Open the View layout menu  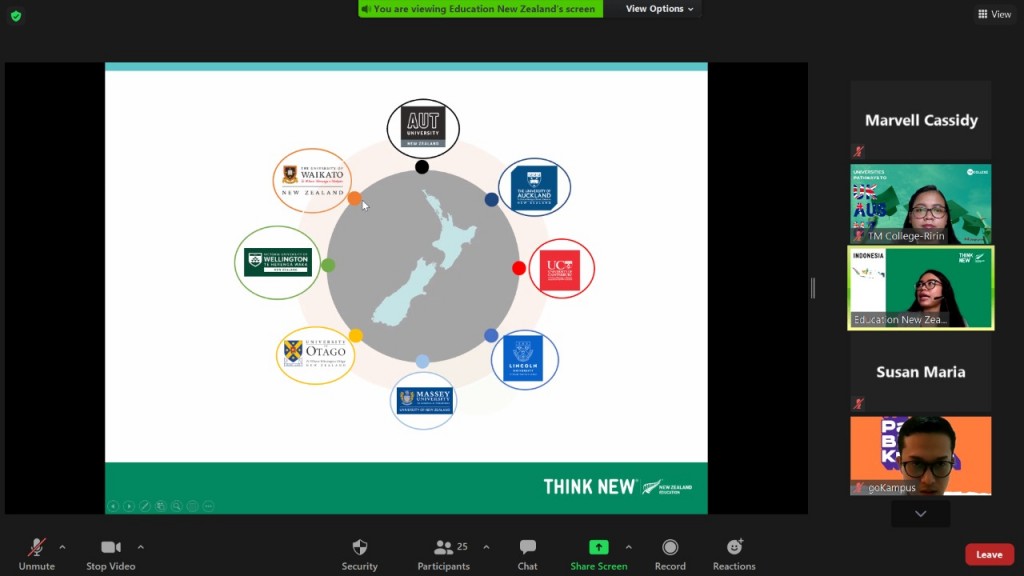[x=994, y=14]
